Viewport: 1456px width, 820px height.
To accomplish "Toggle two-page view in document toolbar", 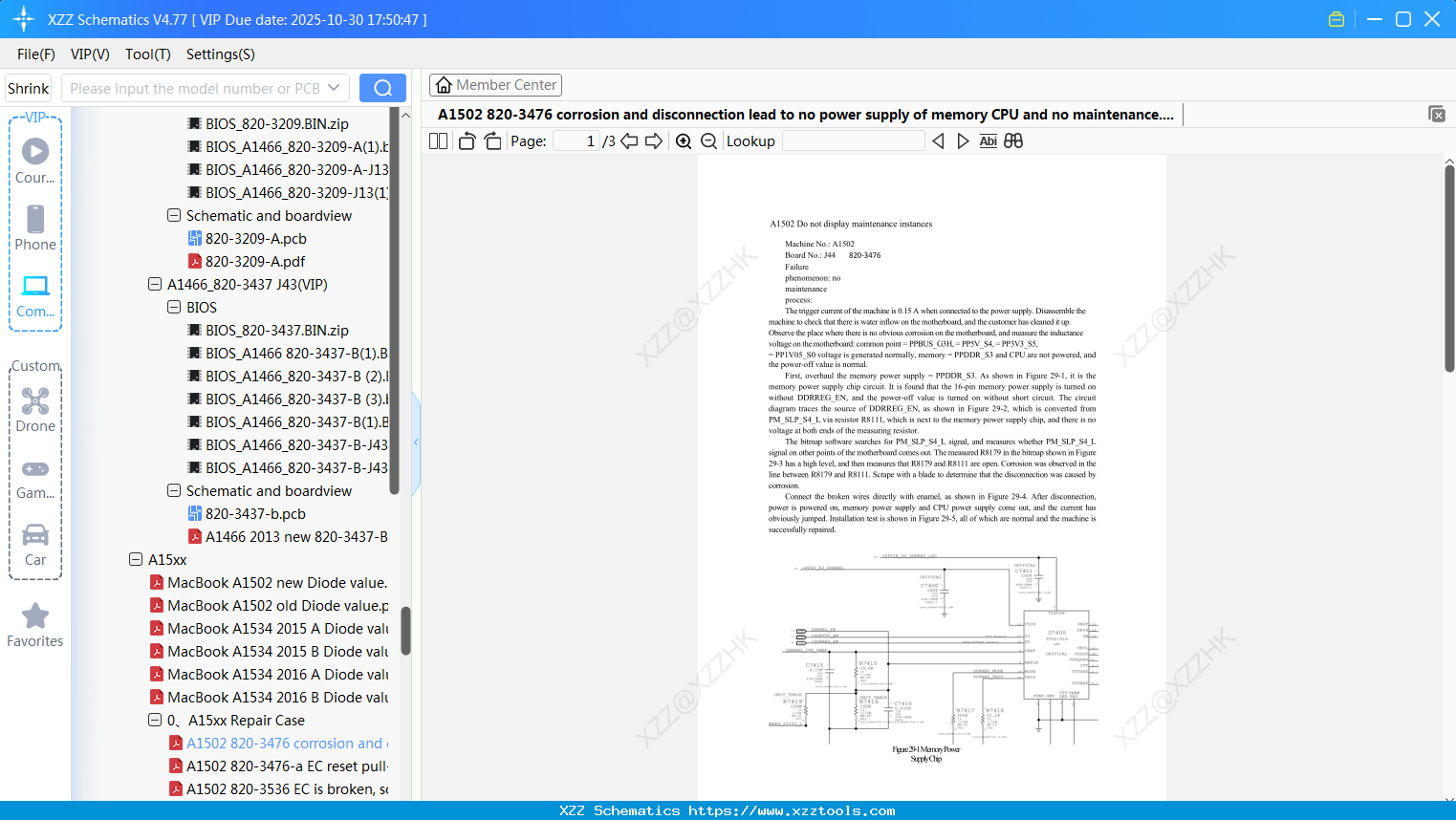I will [x=439, y=140].
